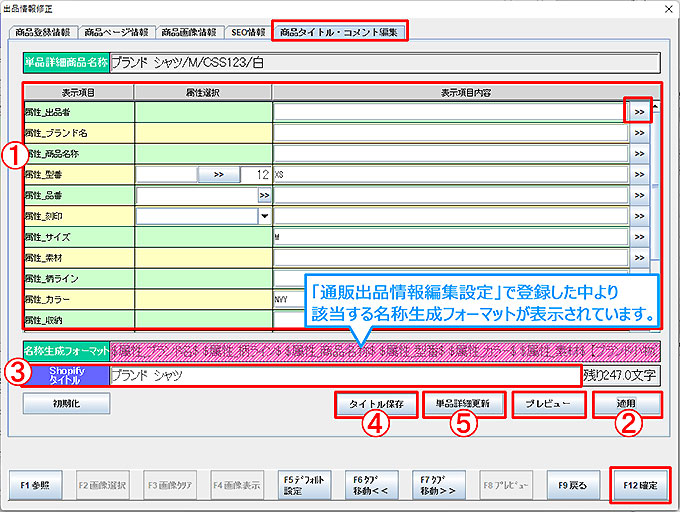This screenshot has height=512, width=680.
Task: Click the 属性_カラー row label
Action: [79, 300]
